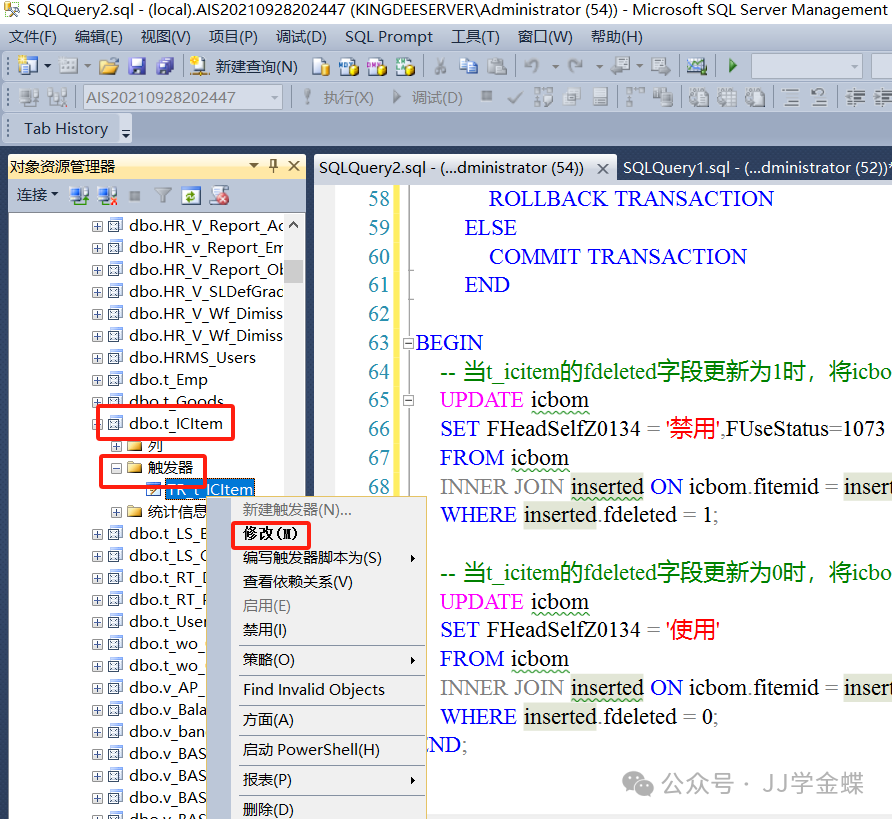Image resolution: width=892 pixels, height=819 pixels.
Task: Choose 修改(M) in the context menu
Action: (270, 534)
